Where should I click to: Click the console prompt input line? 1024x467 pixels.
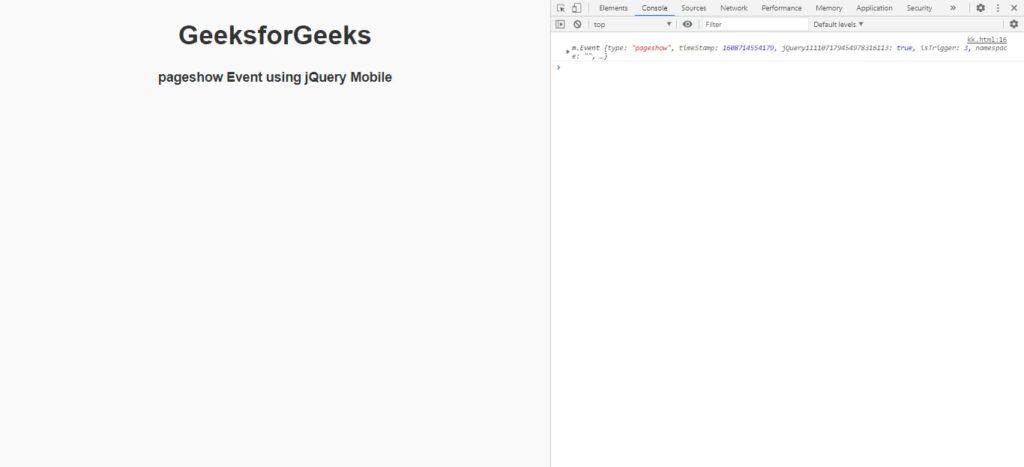pos(780,67)
